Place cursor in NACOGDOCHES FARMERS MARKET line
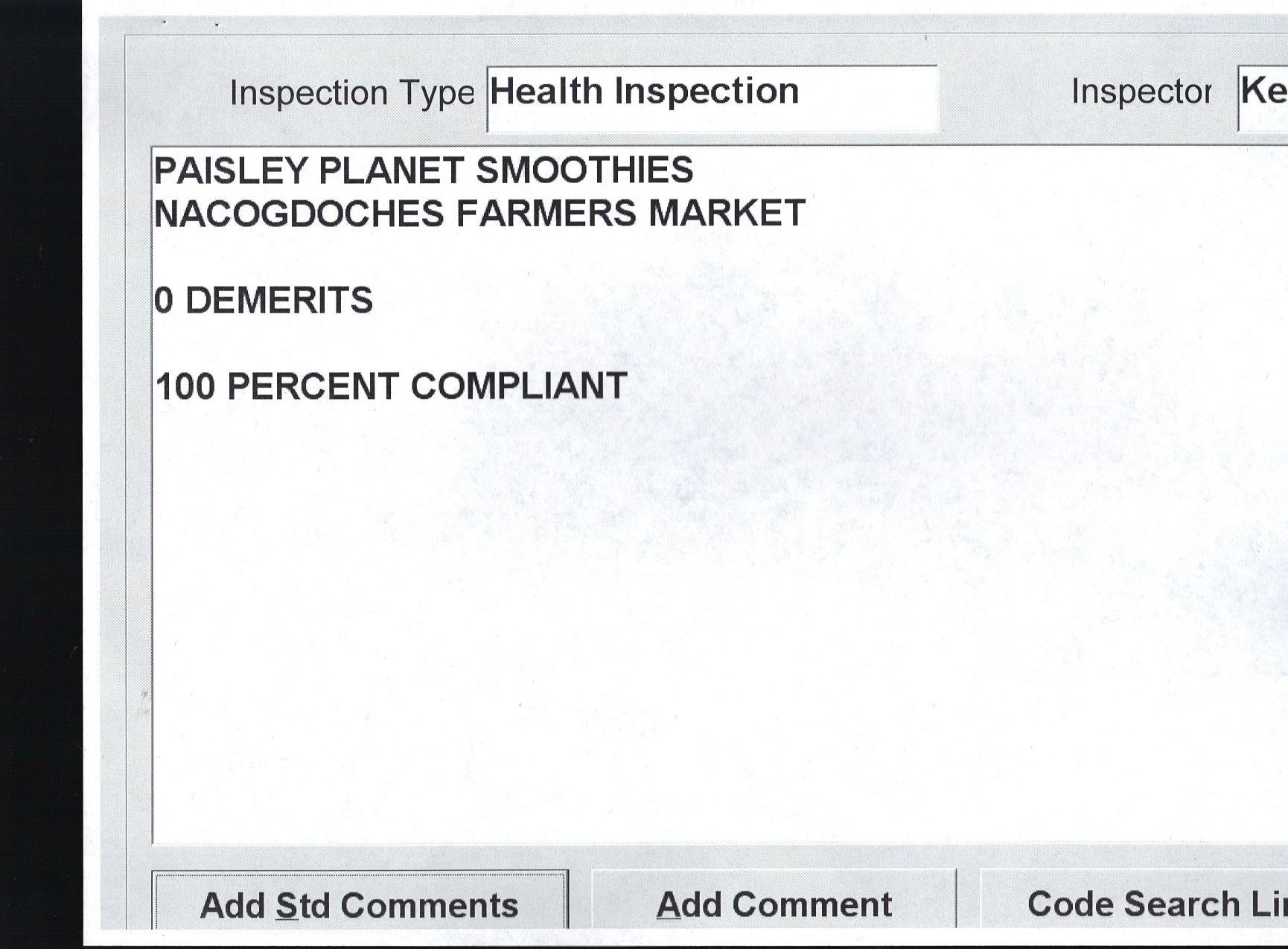The width and height of the screenshot is (1288, 949). click(479, 214)
